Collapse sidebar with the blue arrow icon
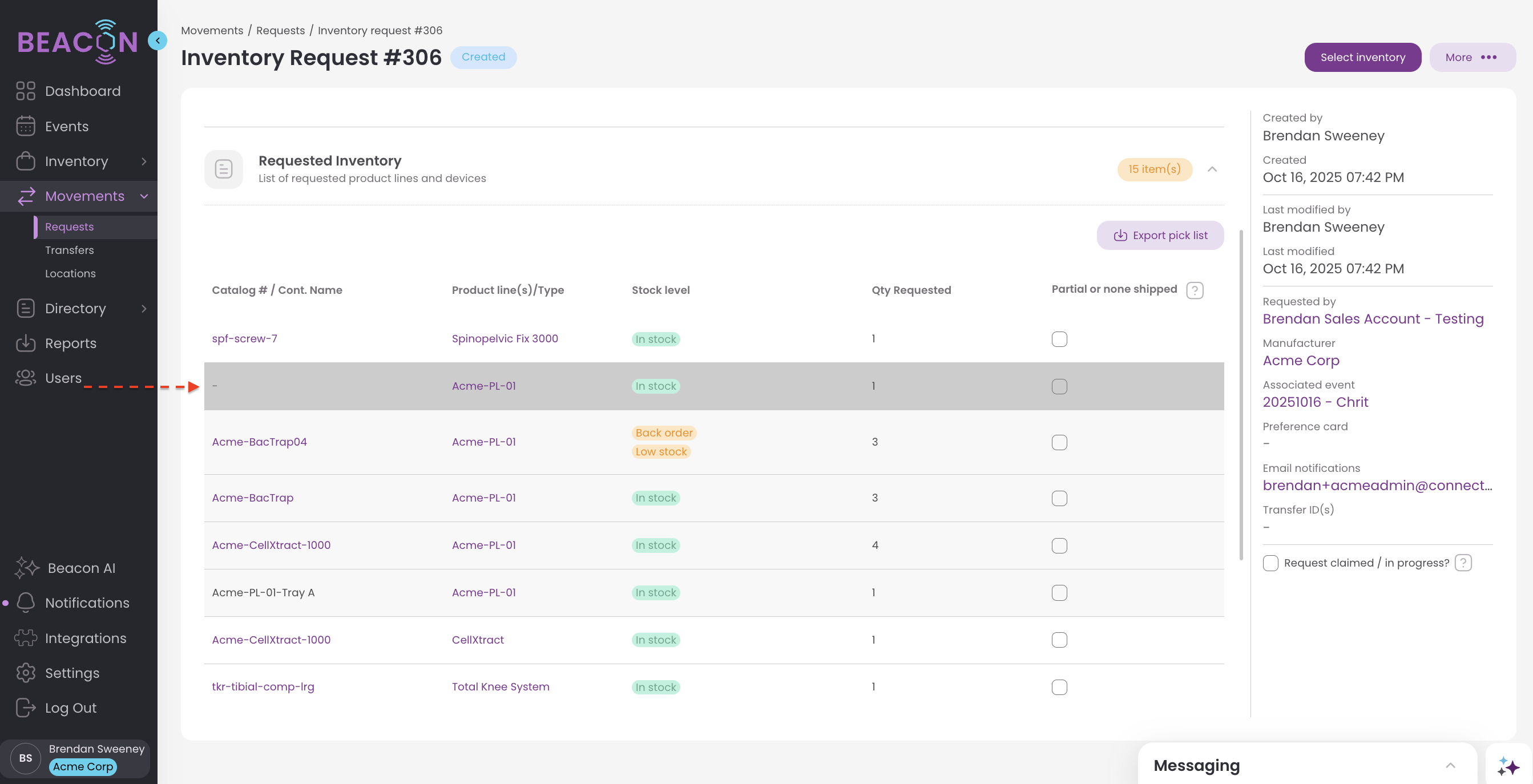The image size is (1533, 784). click(158, 41)
